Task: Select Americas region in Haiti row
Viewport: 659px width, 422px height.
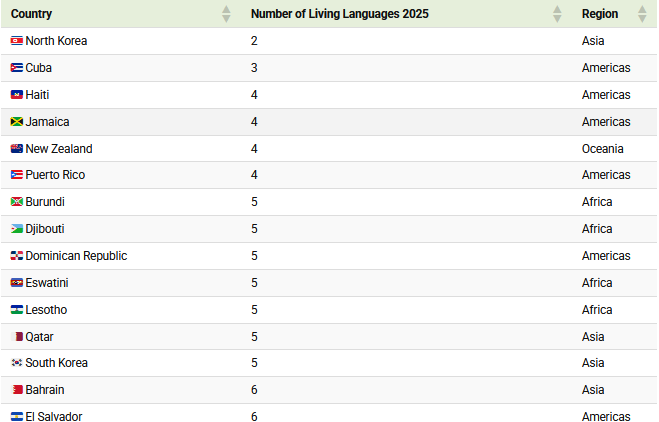Action: [x=606, y=95]
